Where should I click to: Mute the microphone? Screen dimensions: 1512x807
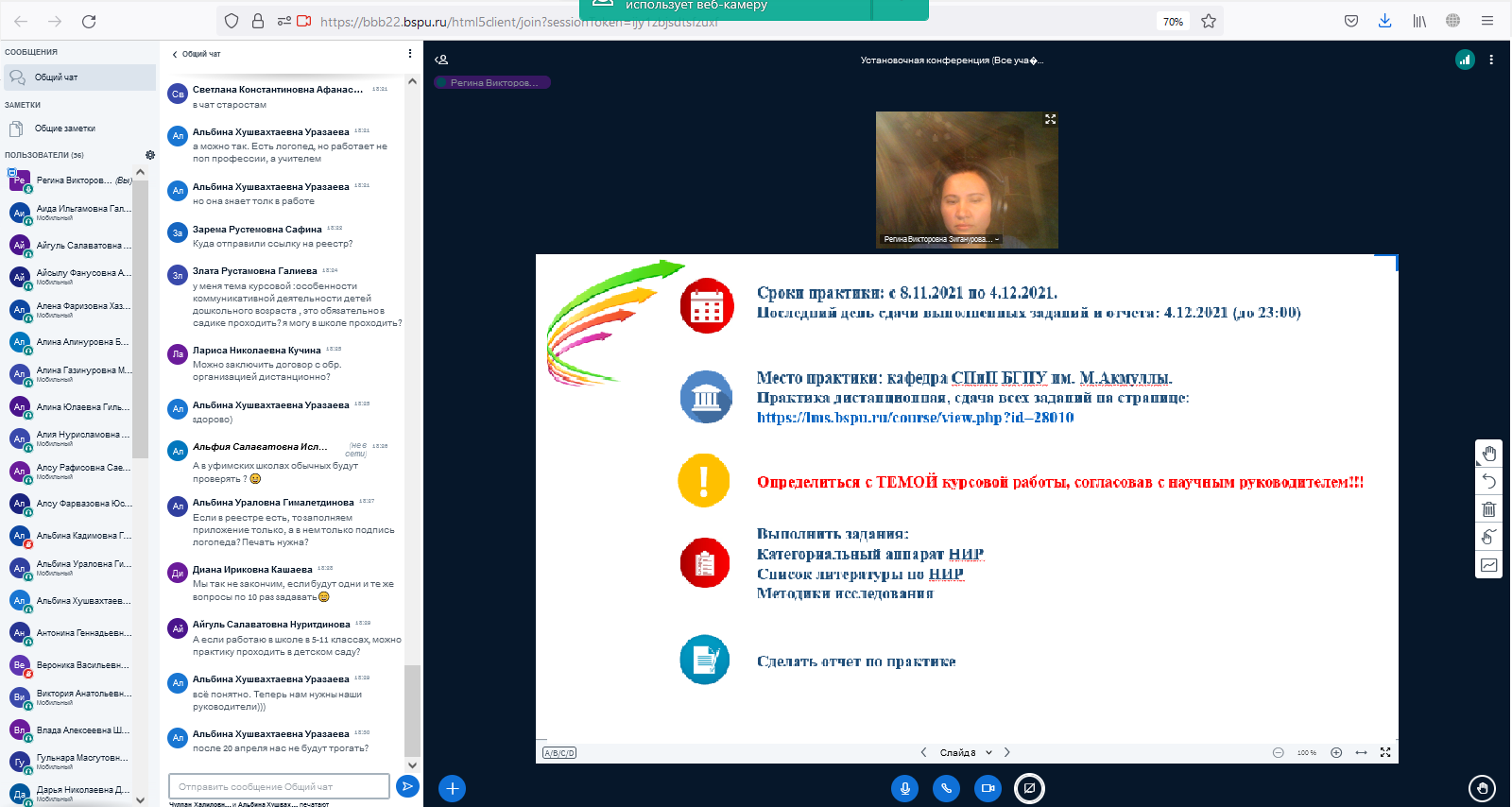[904, 788]
